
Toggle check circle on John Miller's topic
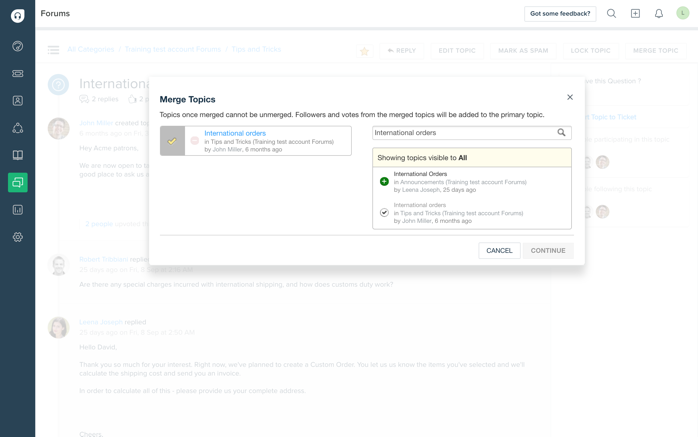[384, 213]
